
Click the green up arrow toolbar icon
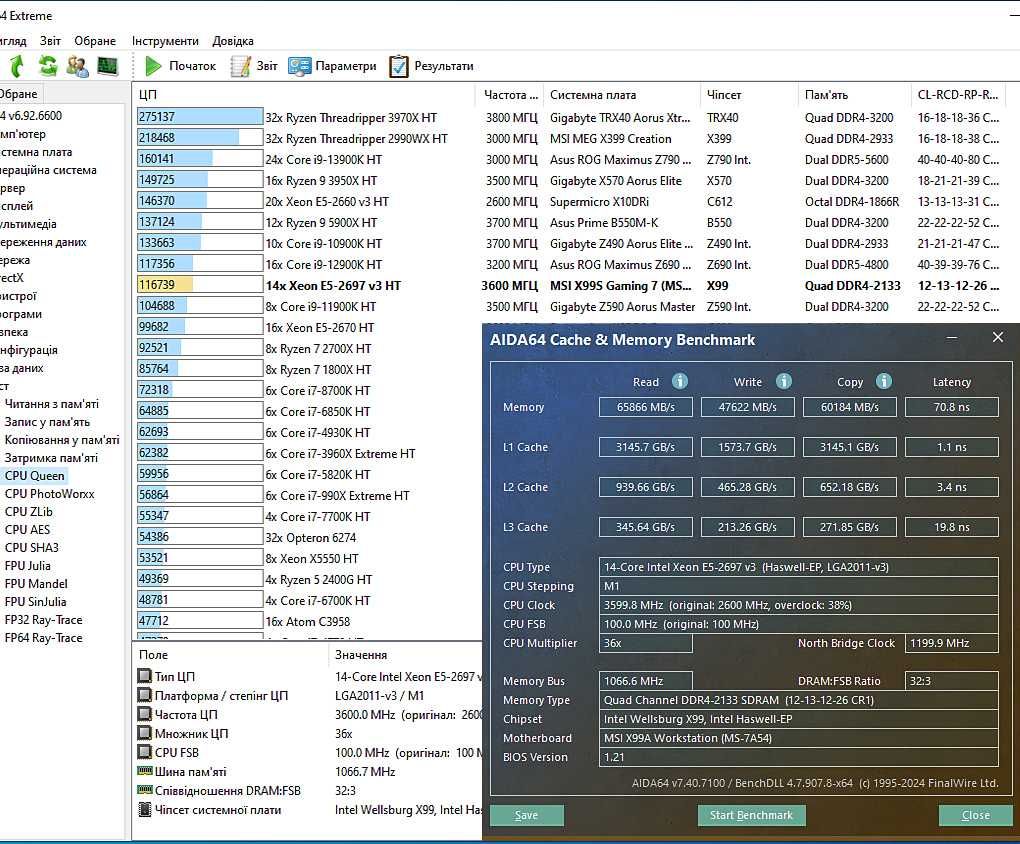tap(17, 66)
